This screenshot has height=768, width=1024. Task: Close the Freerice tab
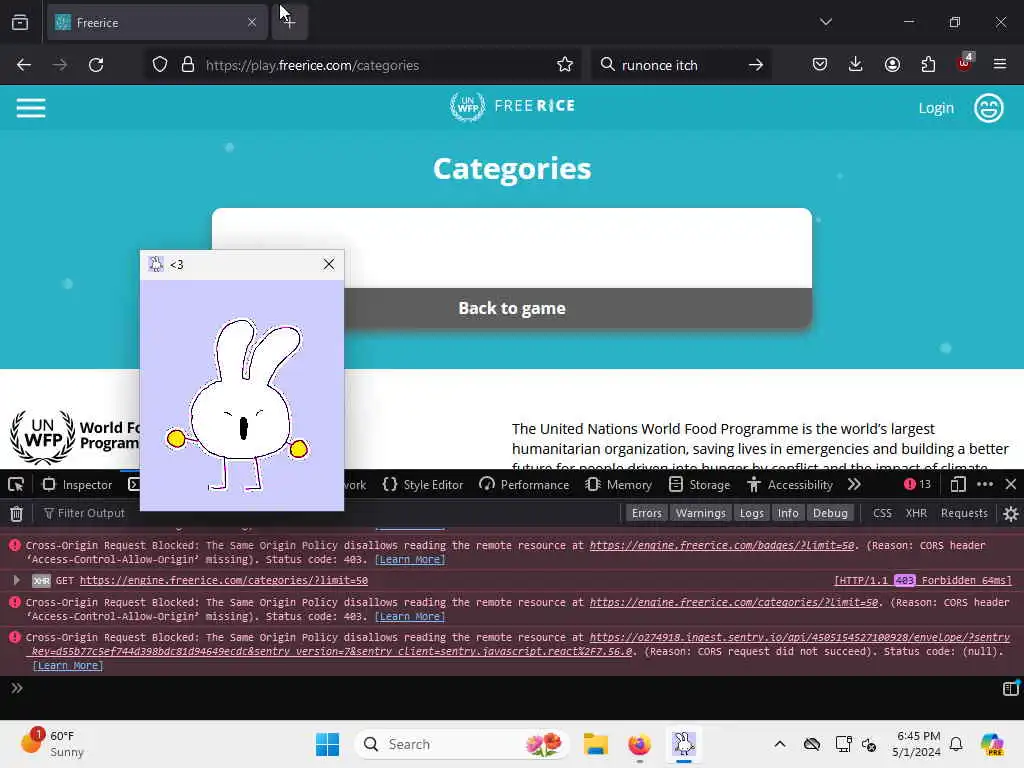coord(252,22)
